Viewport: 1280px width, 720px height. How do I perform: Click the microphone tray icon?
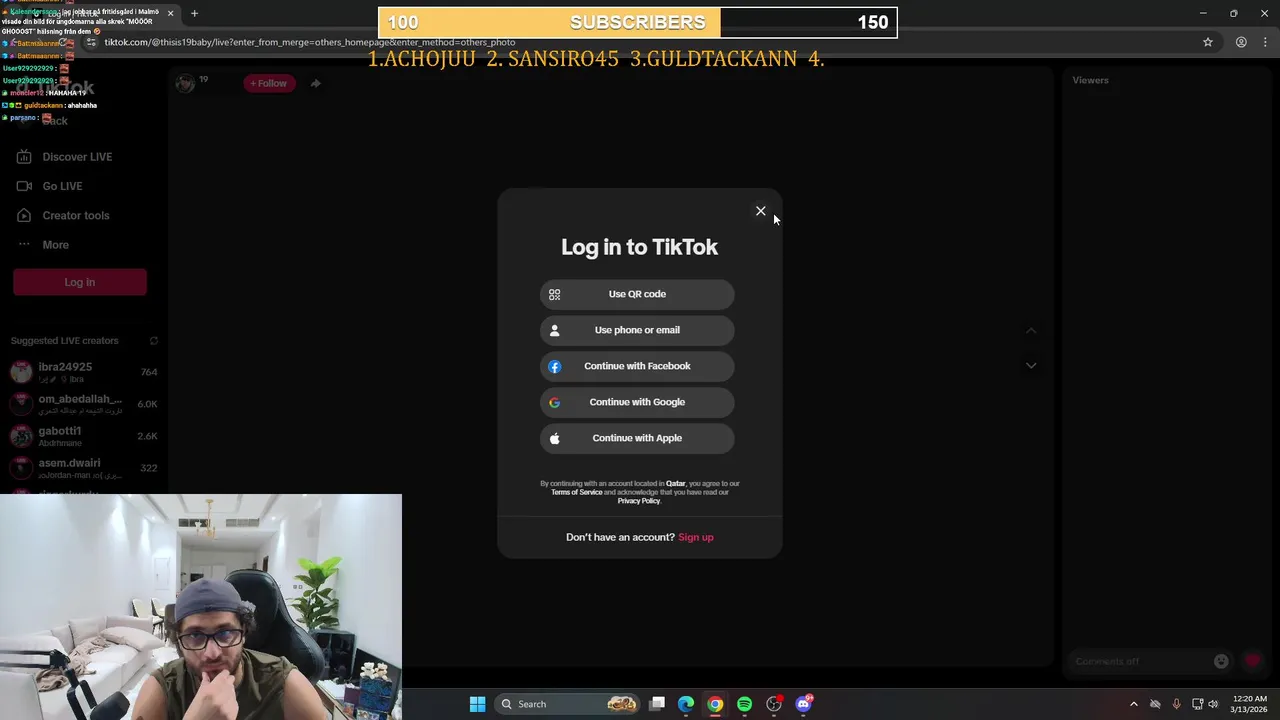click(x=1176, y=704)
